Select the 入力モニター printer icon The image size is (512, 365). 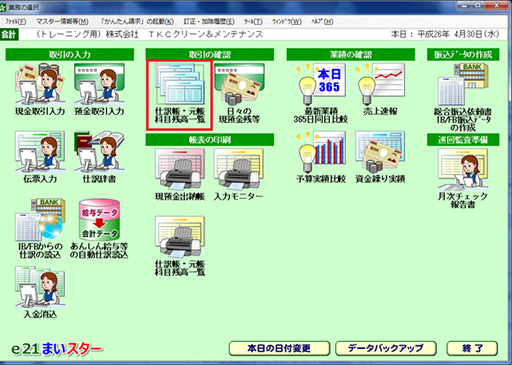[x=238, y=175]
